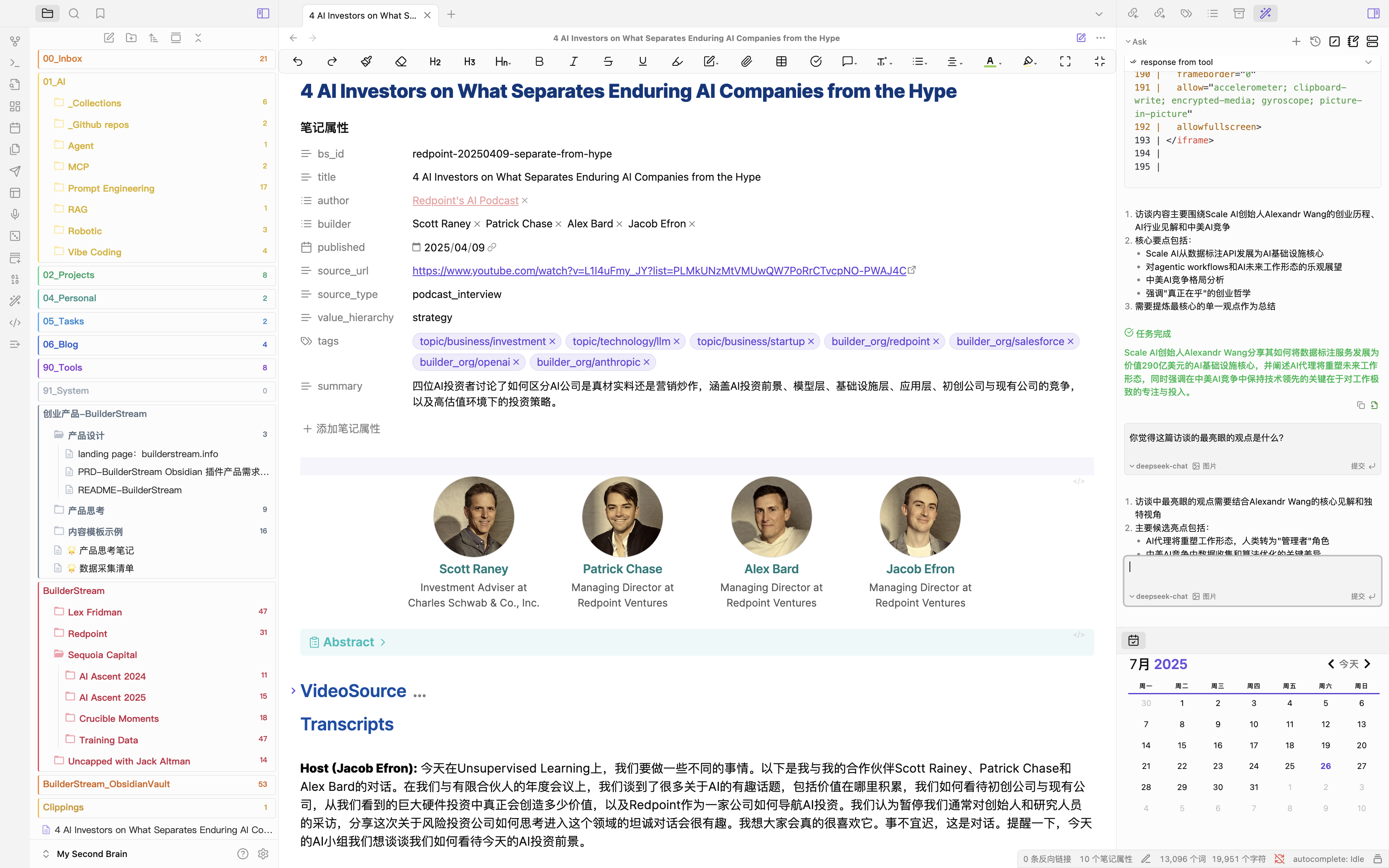Insert a table from the toolbar
Screen dimensions: 1389x868
click(781, 61)
